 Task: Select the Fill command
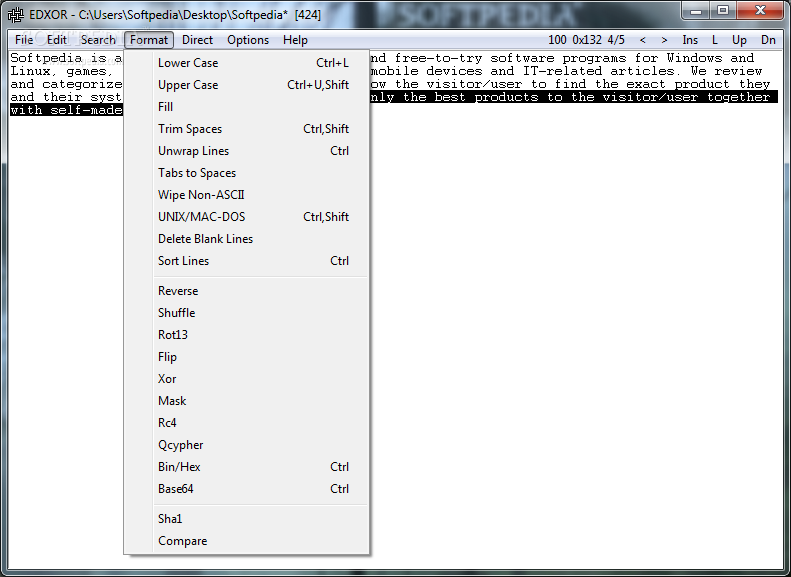coord(247,107)
